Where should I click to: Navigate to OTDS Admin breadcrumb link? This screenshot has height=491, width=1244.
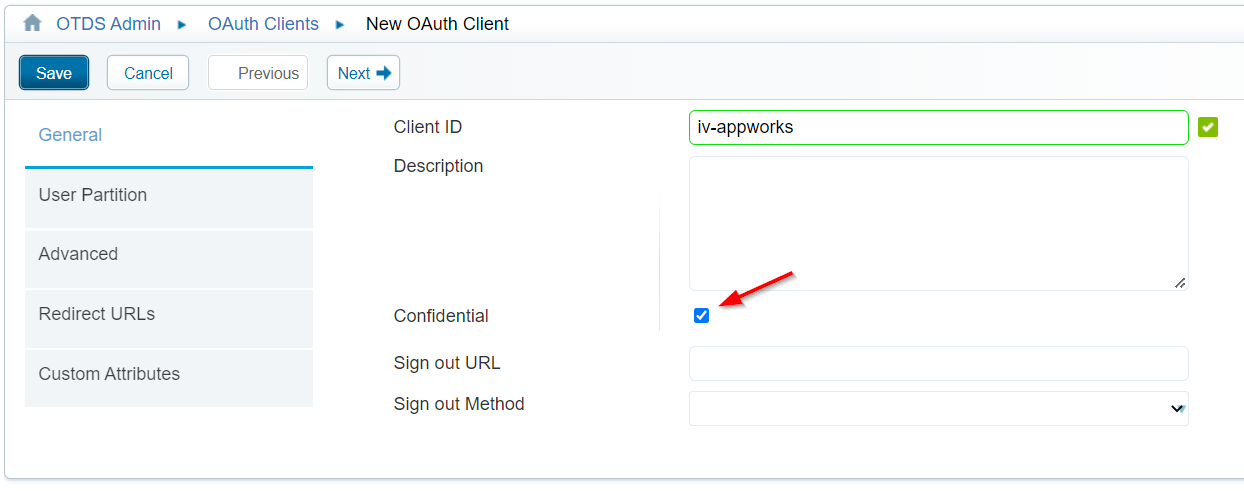[x=107, y=24]
